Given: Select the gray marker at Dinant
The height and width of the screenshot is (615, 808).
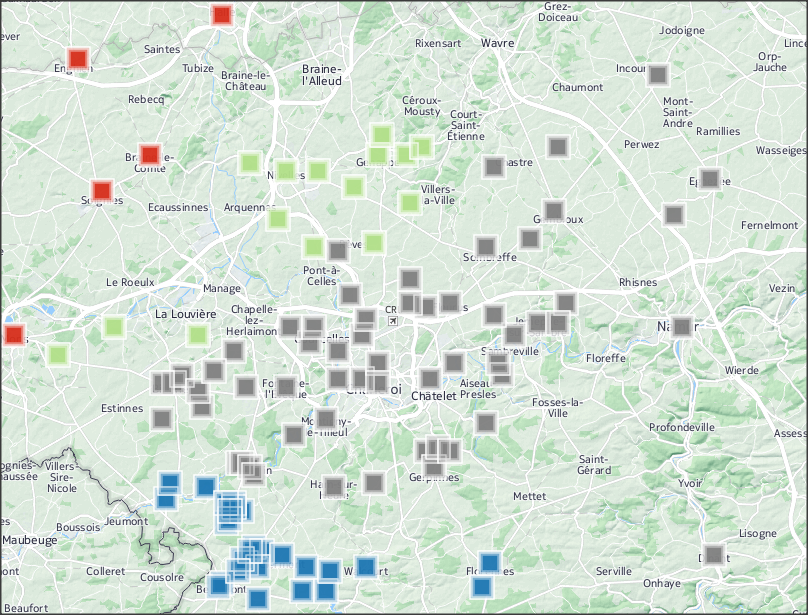Looking at the screenshot, I should (713, 554).
